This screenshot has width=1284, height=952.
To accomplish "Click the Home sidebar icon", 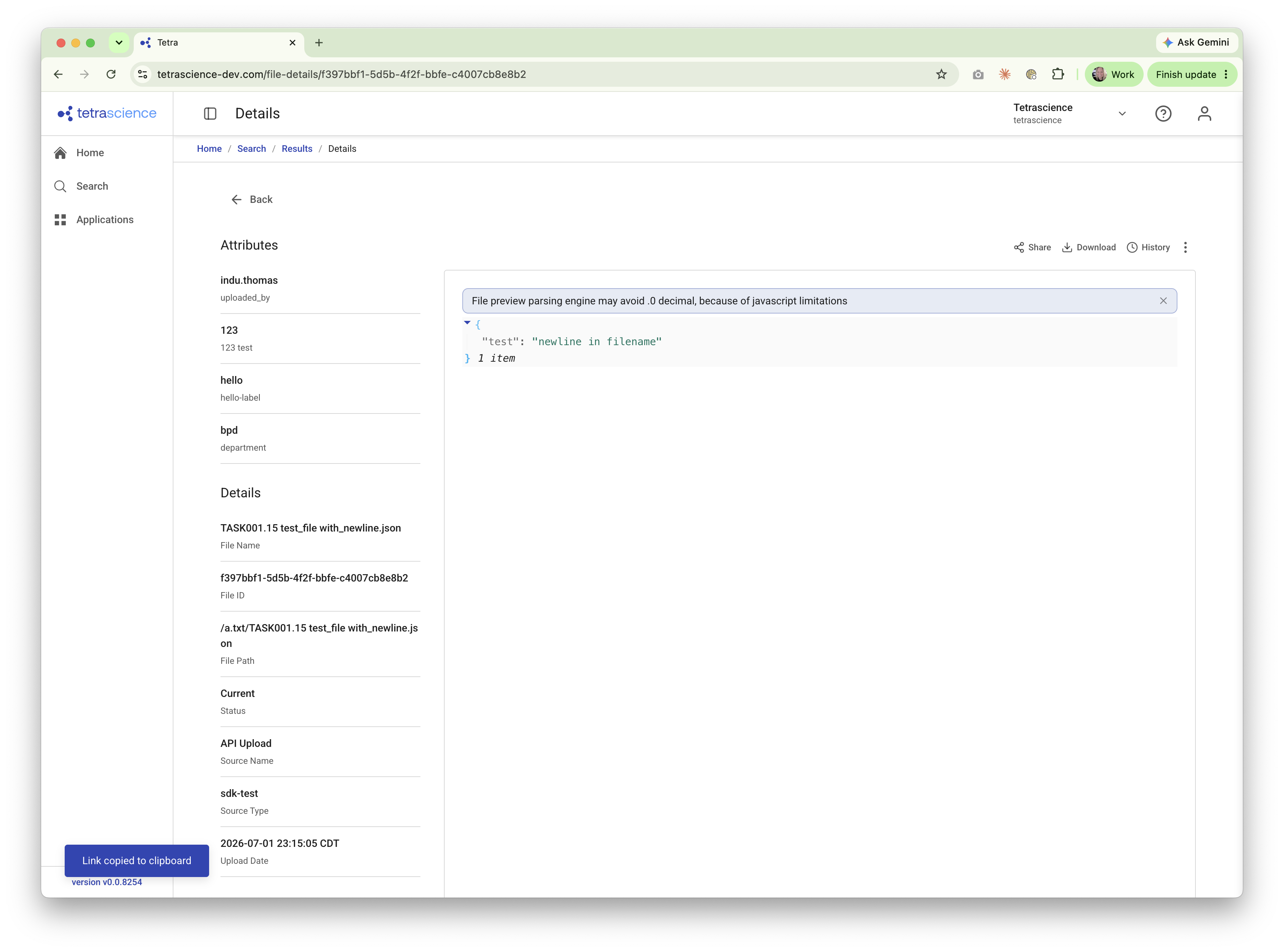I will point(61,153).
